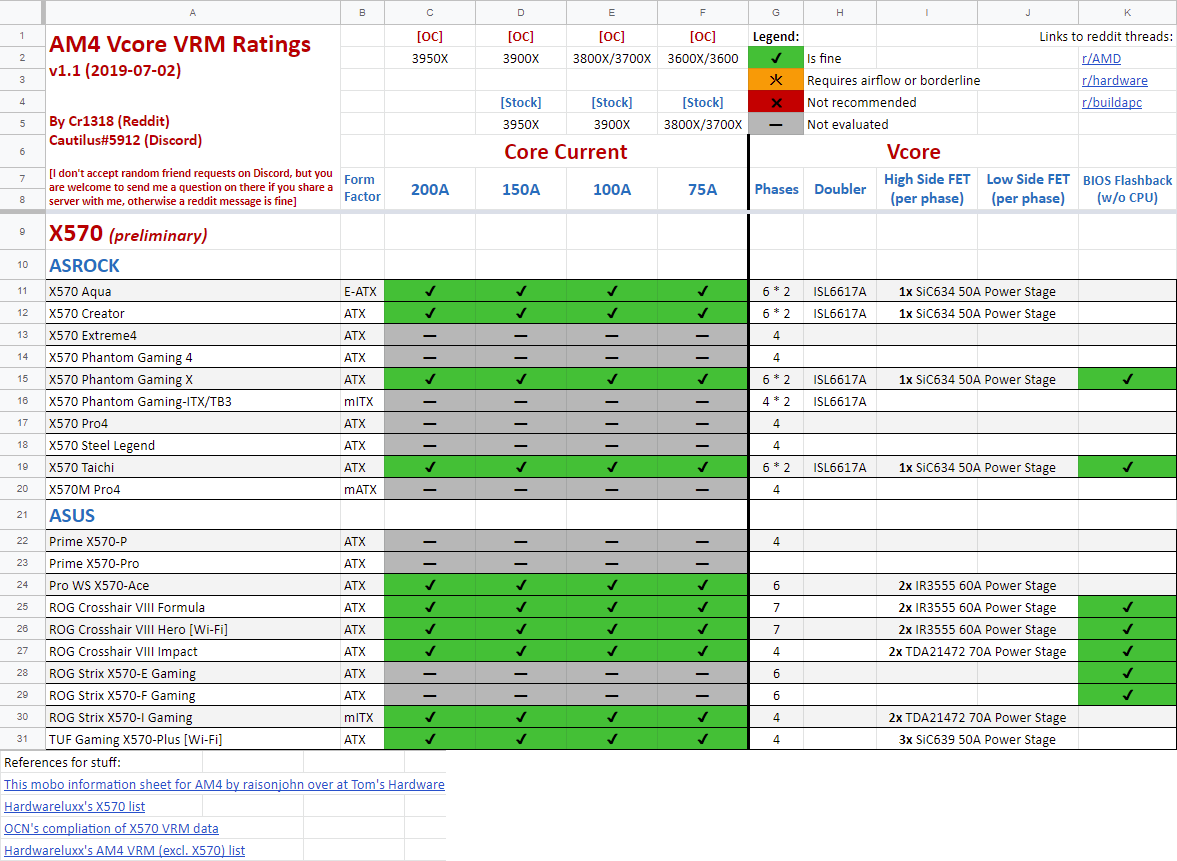1177x861 pixels.
Task: Select the 'X570 Phantom Gaming X' cell
Action: point(193,379)
